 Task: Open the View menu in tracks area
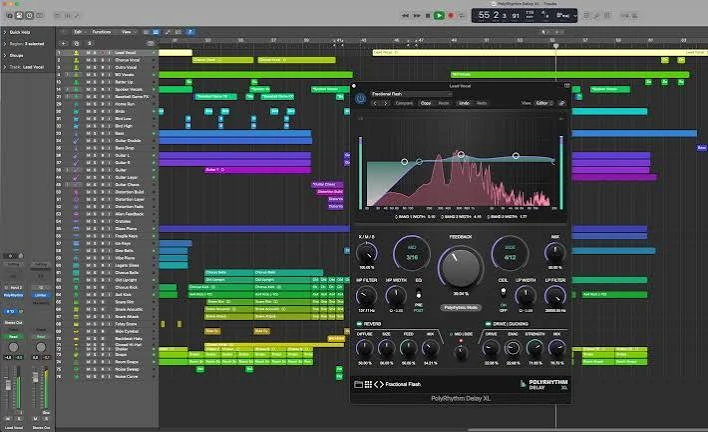pos(127,32)
